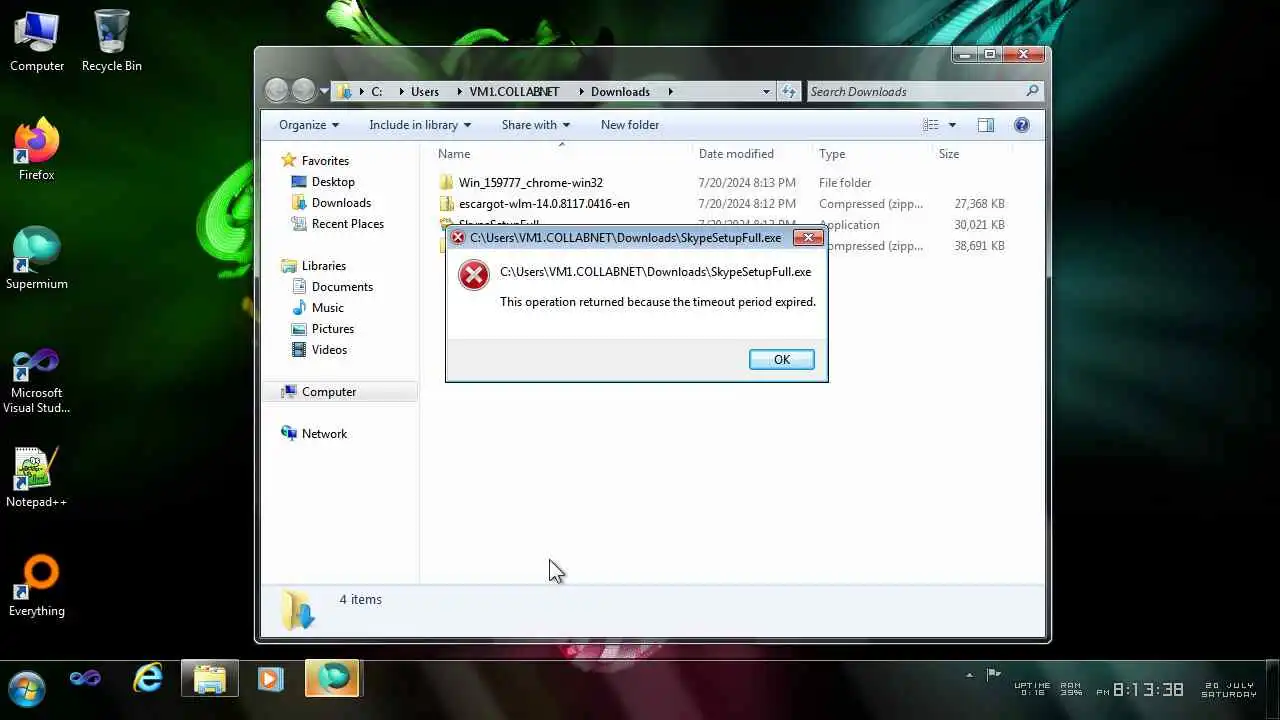Open Microsoft Visual Studio desktop shortcut
Screen dimensions: 1280x720
point(37,381)
